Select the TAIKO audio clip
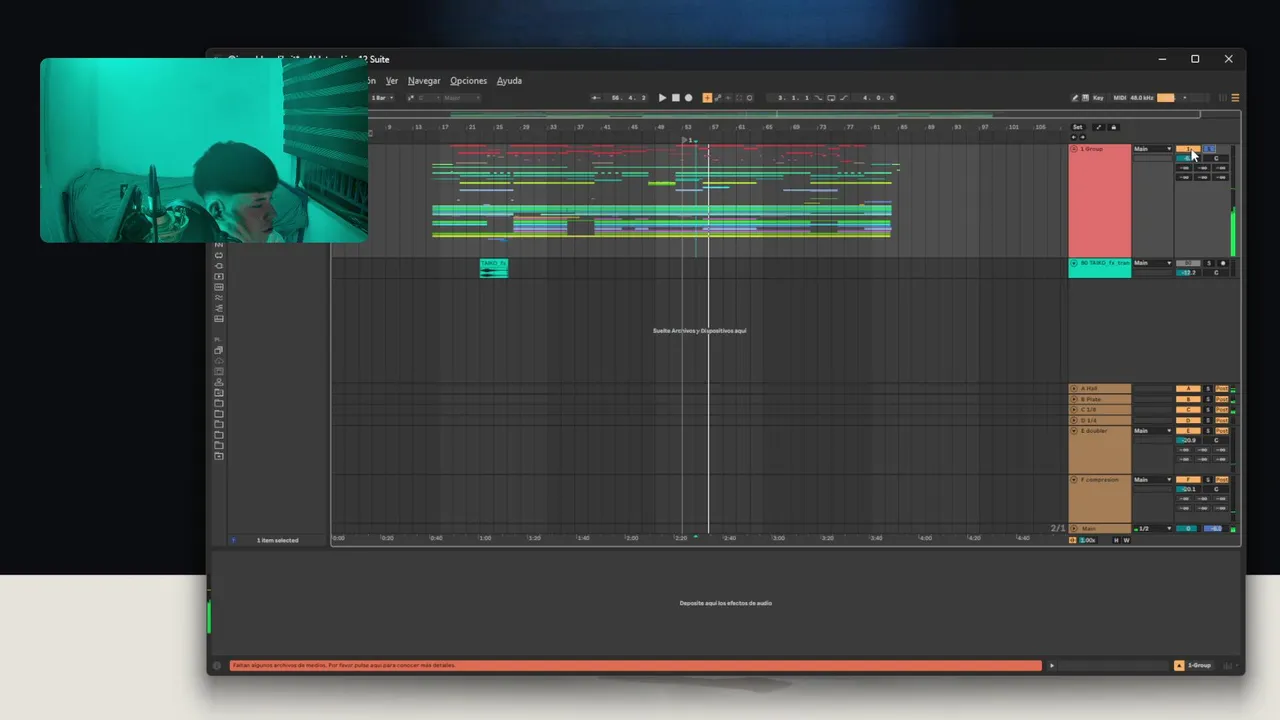Image resolution: width=1280 pixels, height=720 pixels. (494, 268)
